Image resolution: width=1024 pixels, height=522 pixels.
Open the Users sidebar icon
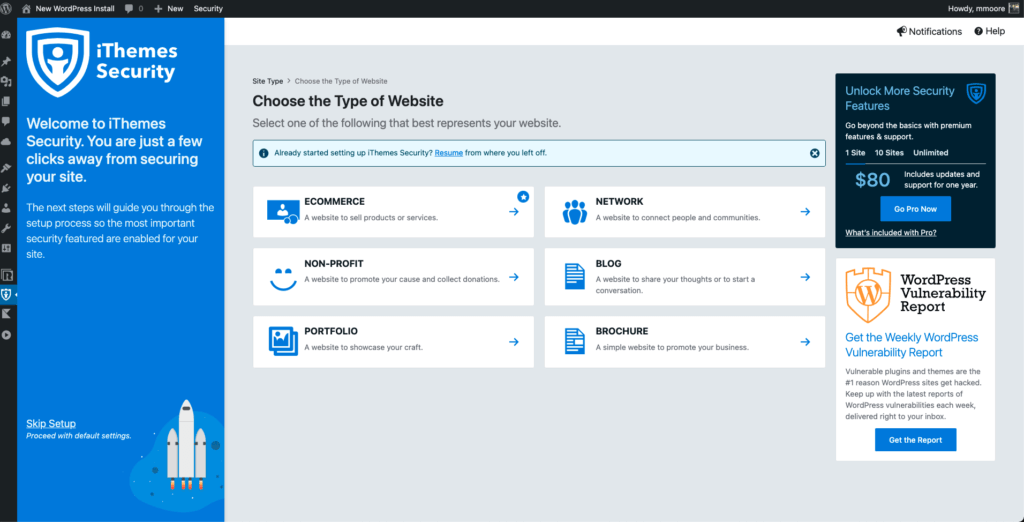tap(7, 208)
